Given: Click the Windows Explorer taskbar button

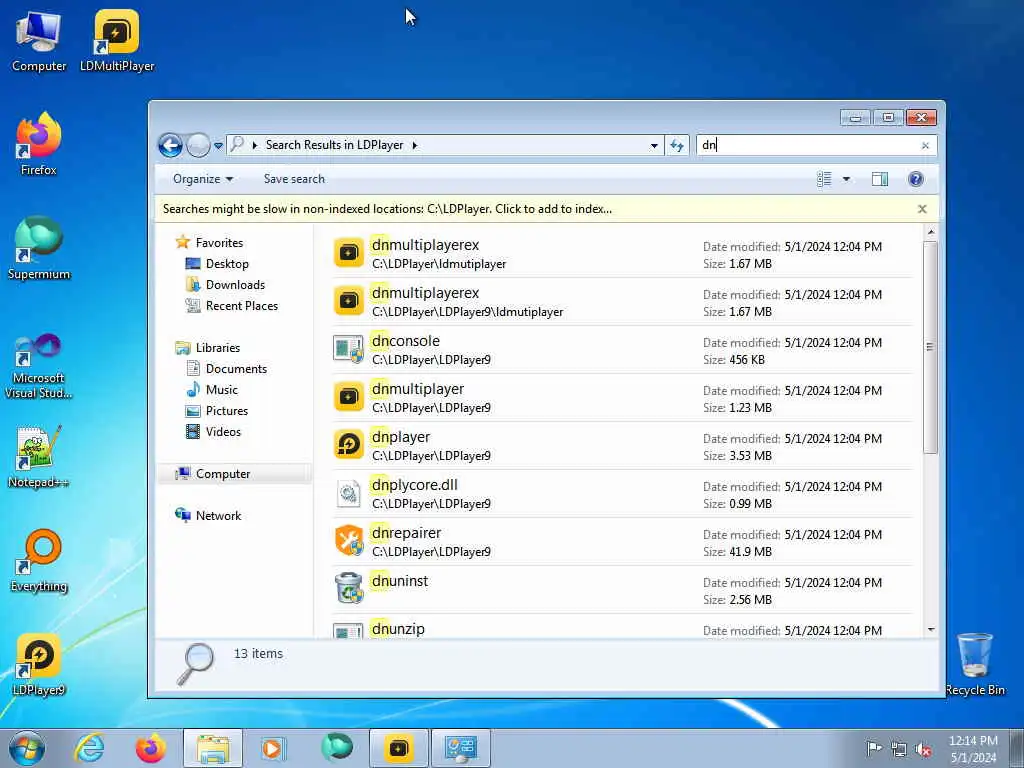Looking at the screenshot, I should point(213,748).
